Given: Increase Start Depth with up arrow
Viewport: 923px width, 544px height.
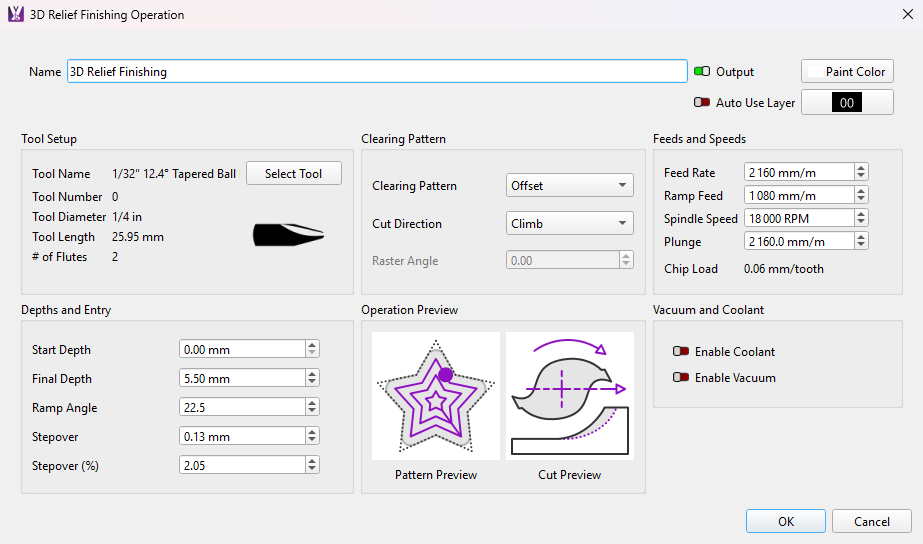Looking at the screenshot, I should coord(312,345).
